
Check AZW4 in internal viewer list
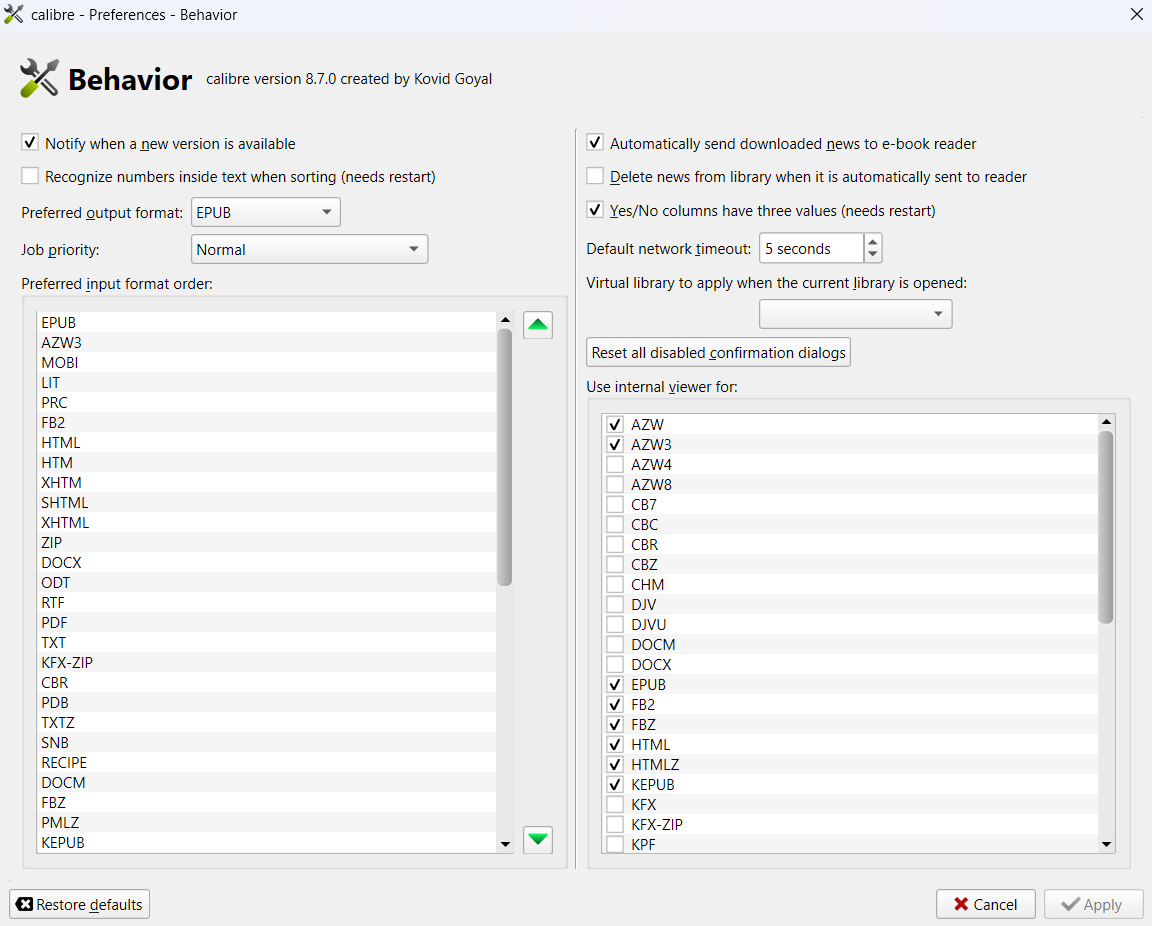[x=615, y=464]
